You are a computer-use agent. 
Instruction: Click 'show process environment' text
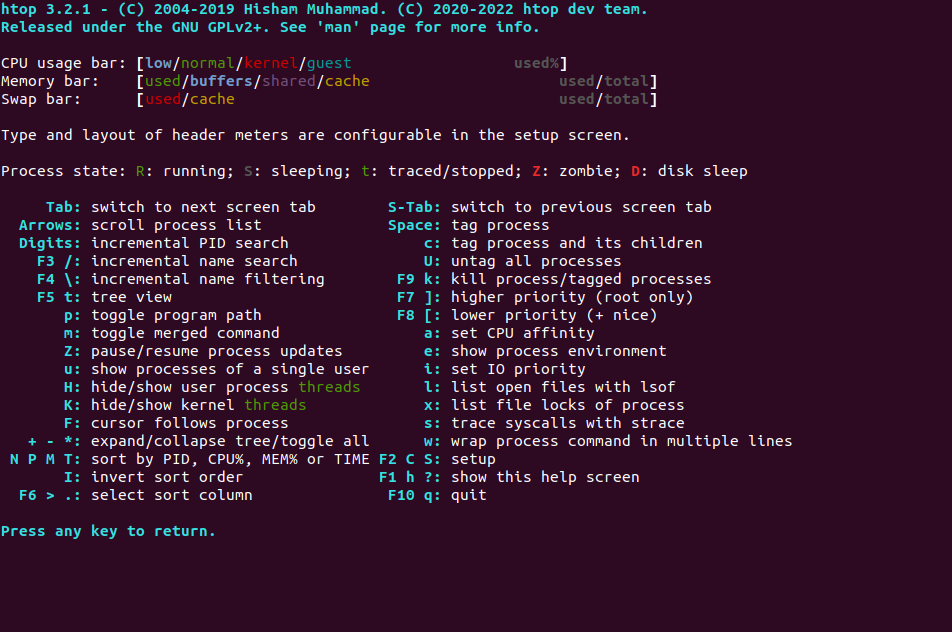(x=559, y=352)
